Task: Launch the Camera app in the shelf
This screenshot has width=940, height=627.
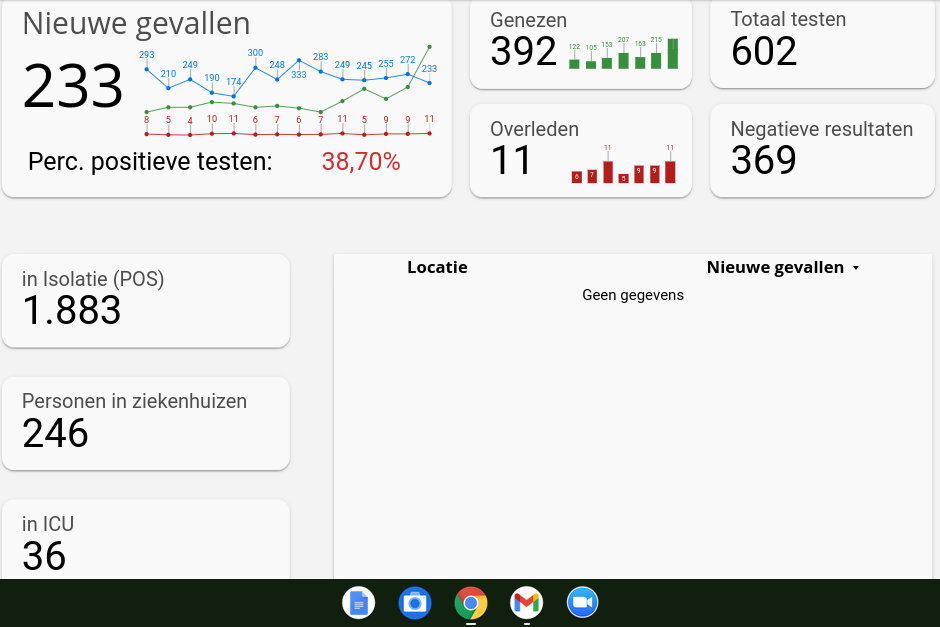Action: 414,603
